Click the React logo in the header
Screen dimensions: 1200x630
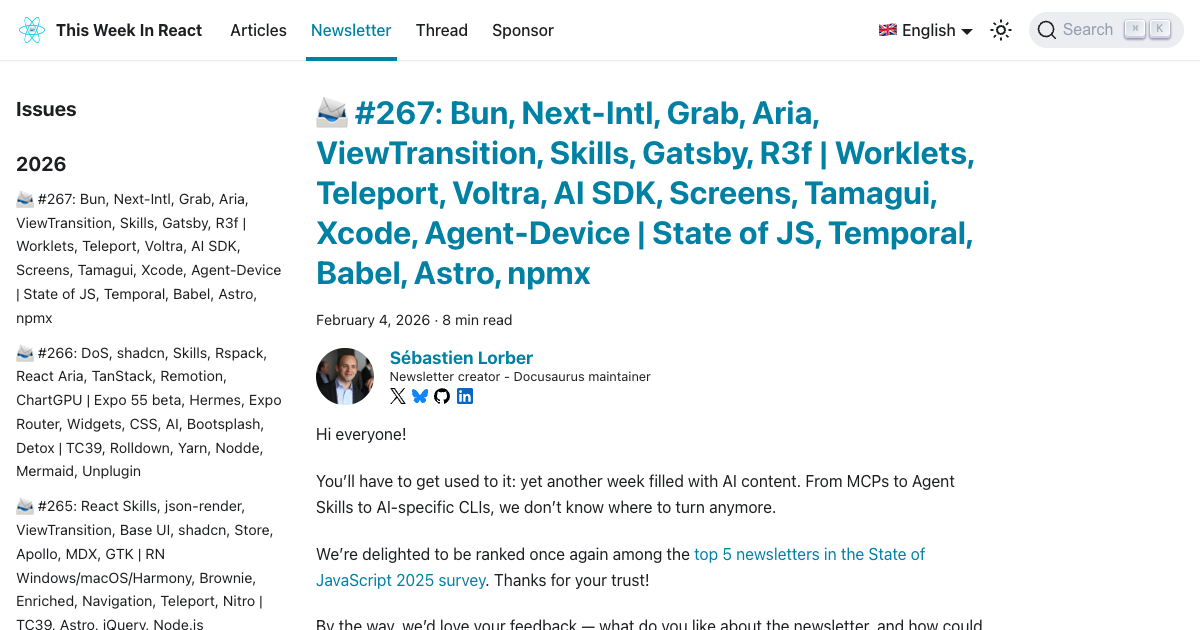[x=31, y=30]
